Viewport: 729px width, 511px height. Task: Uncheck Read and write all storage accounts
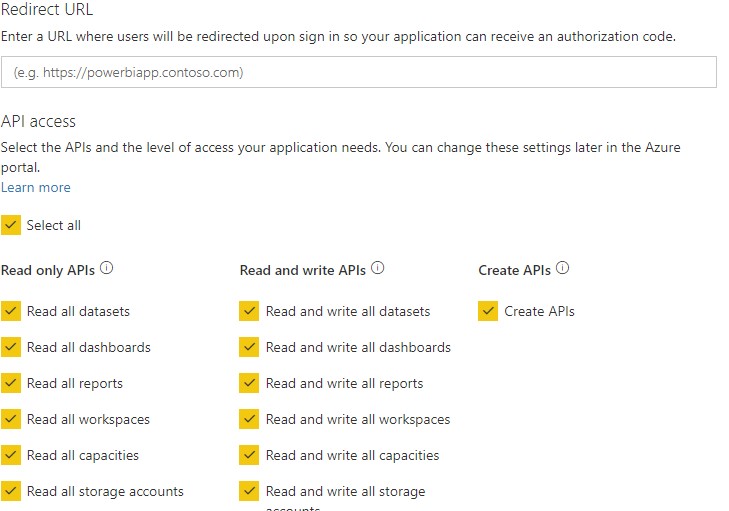pyautogui.click(x=250, y=491)
